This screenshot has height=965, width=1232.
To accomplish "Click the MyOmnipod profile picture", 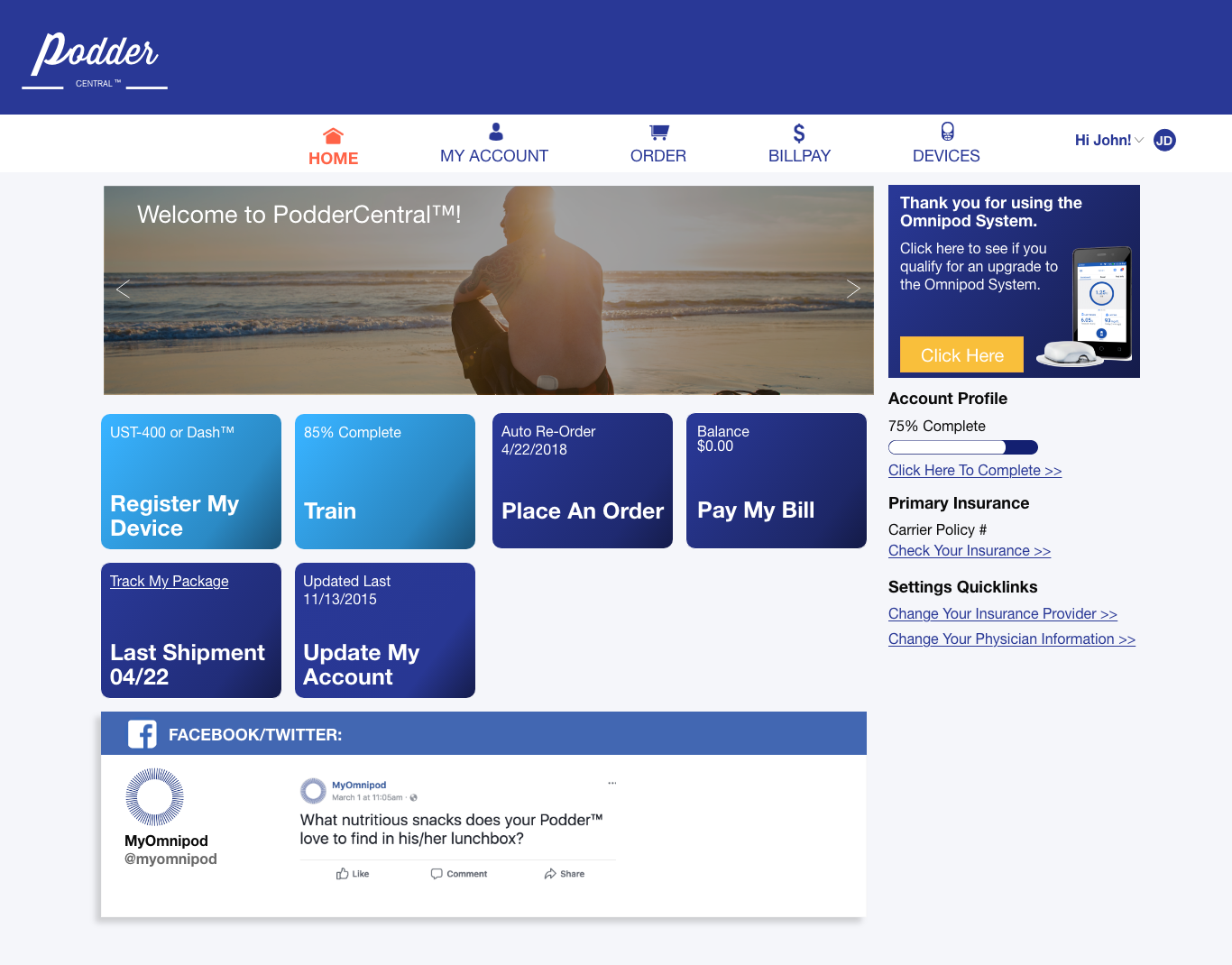I will [154, 797].
